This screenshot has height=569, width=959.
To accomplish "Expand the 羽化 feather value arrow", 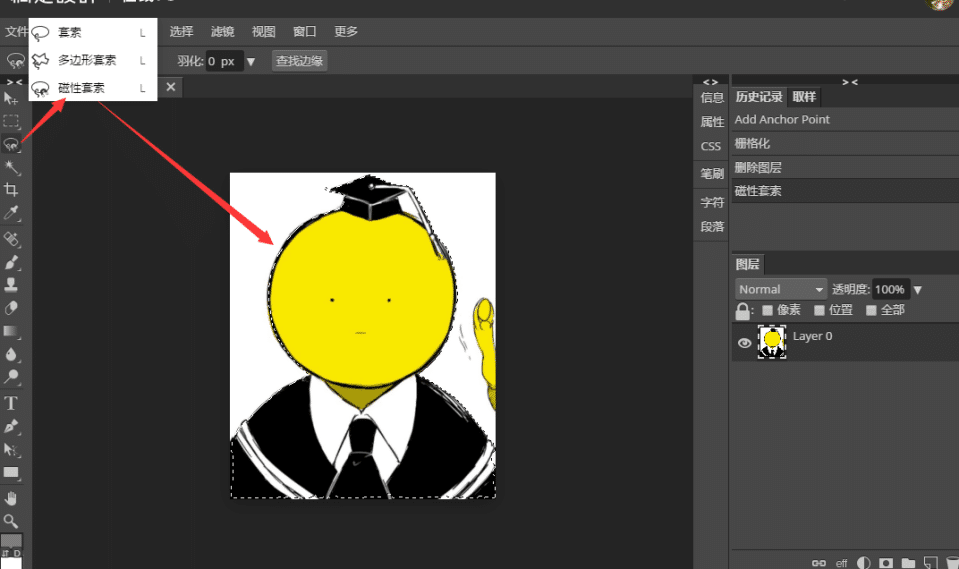I will click(x=251, y=61).
